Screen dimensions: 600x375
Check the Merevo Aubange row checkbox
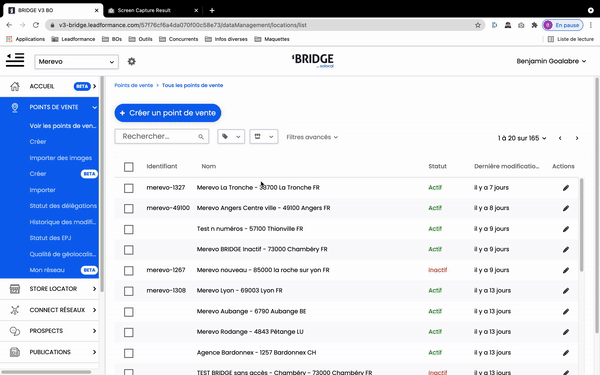tap(129, 312)
